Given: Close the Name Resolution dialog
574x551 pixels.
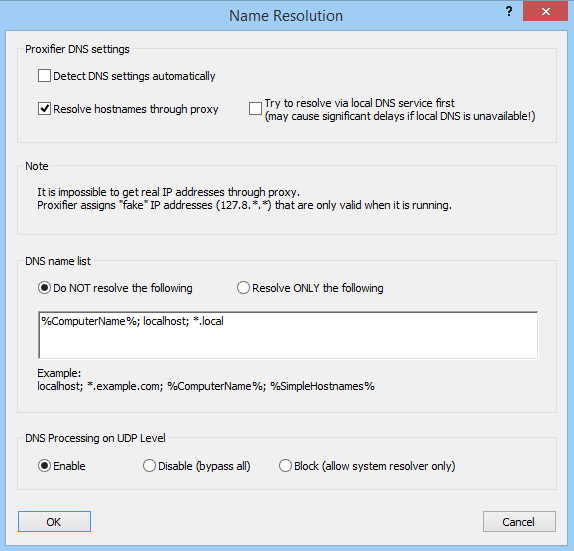Looking at the screenshot, I should [x=545, y=11].
